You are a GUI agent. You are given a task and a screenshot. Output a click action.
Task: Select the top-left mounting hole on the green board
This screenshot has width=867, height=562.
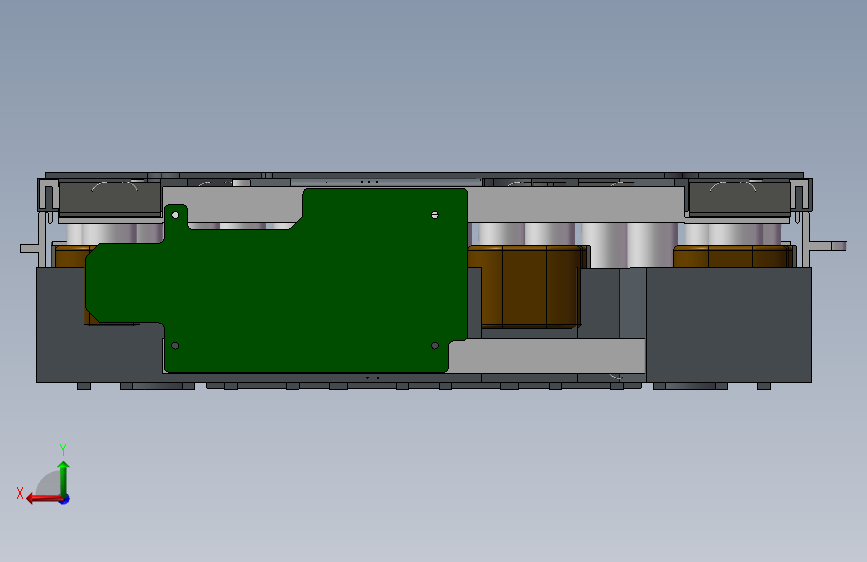[175, 215]
